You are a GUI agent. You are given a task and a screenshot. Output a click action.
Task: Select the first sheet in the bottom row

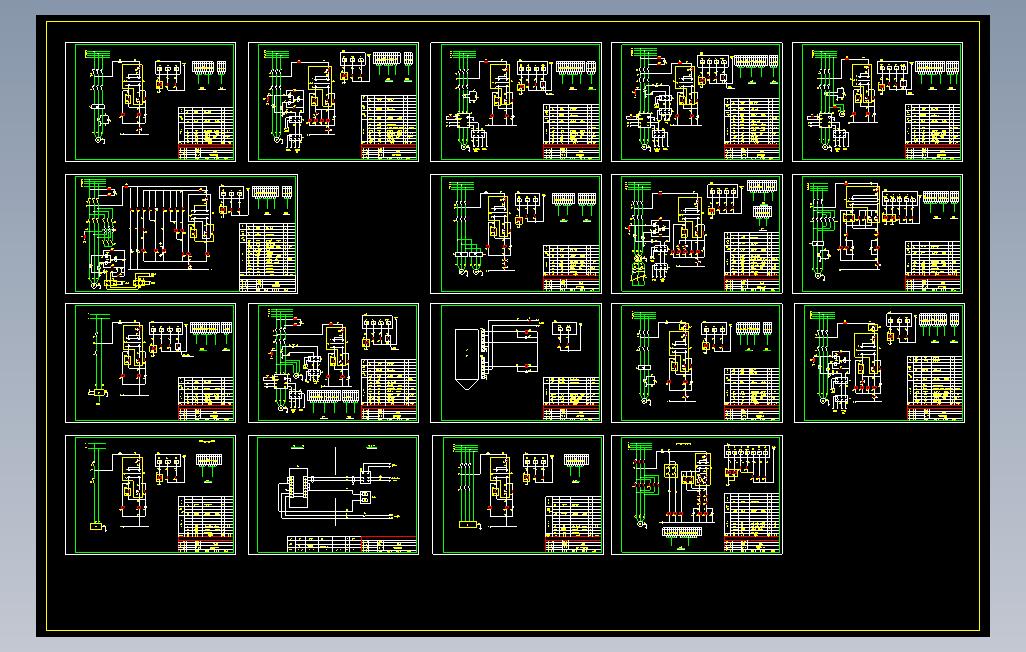click(x=150, y=495)
